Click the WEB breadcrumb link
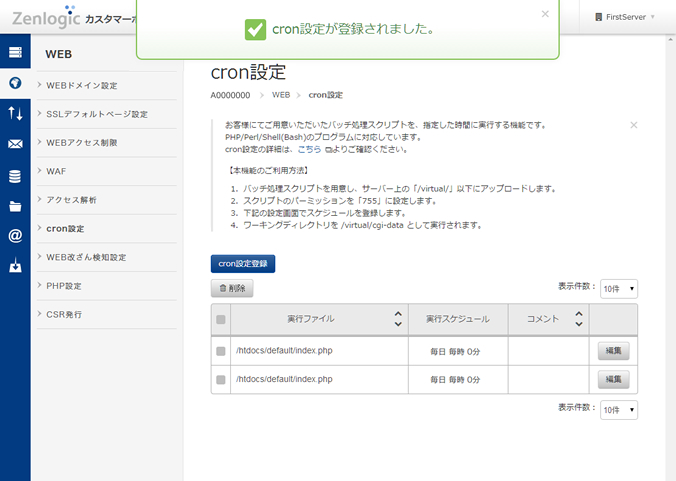The width and height of the screenshot is (676, 481). point(281,95)
